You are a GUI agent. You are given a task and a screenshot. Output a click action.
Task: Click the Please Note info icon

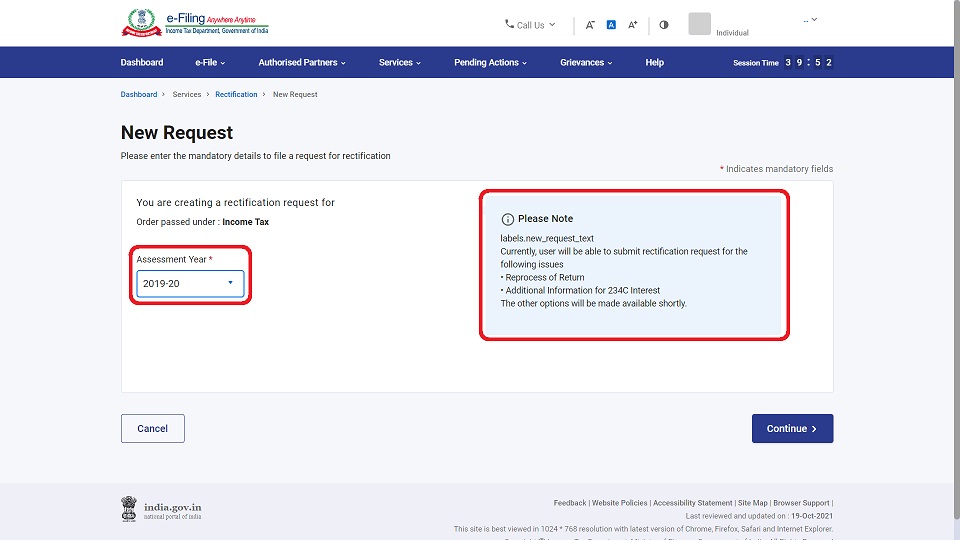pos(507,219)
